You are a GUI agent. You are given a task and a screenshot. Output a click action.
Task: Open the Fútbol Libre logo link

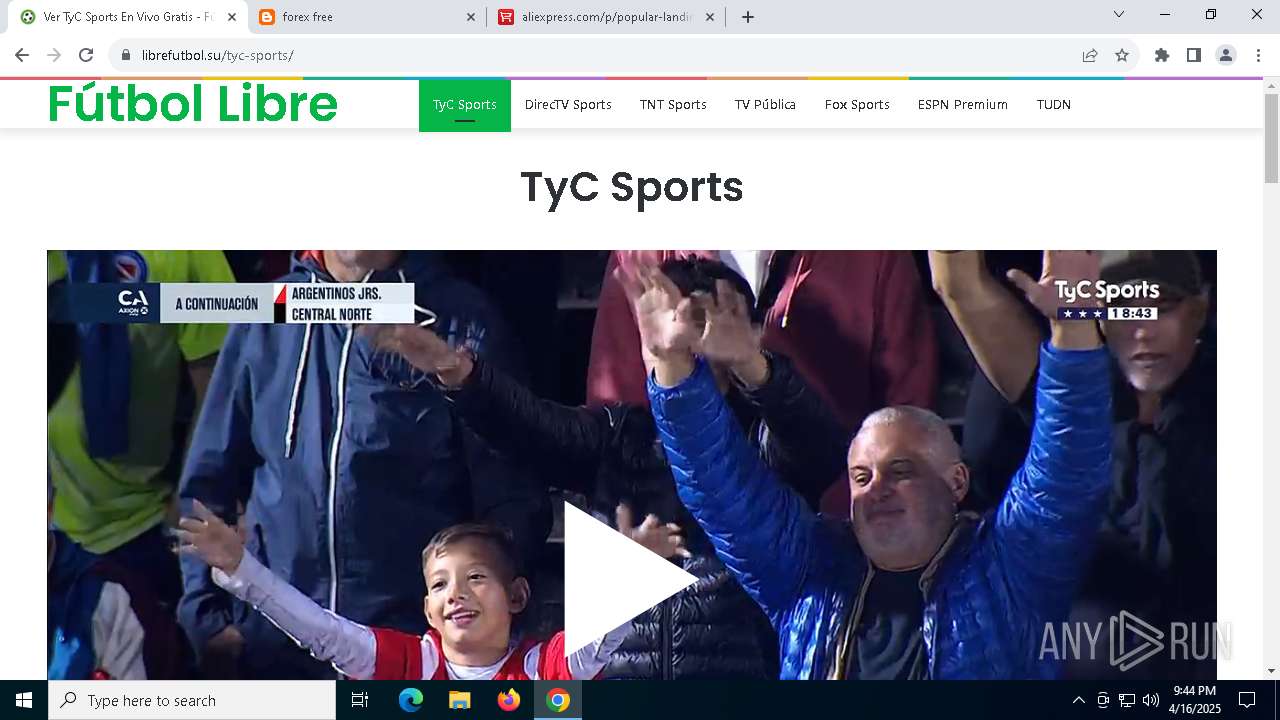coord(193,104)
